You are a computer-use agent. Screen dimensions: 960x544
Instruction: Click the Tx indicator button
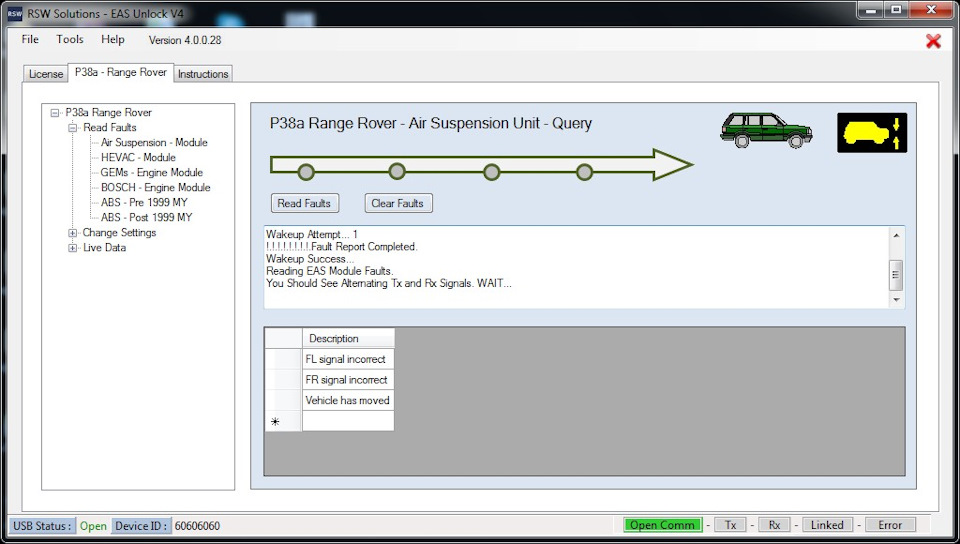click(x=730, y=525)
